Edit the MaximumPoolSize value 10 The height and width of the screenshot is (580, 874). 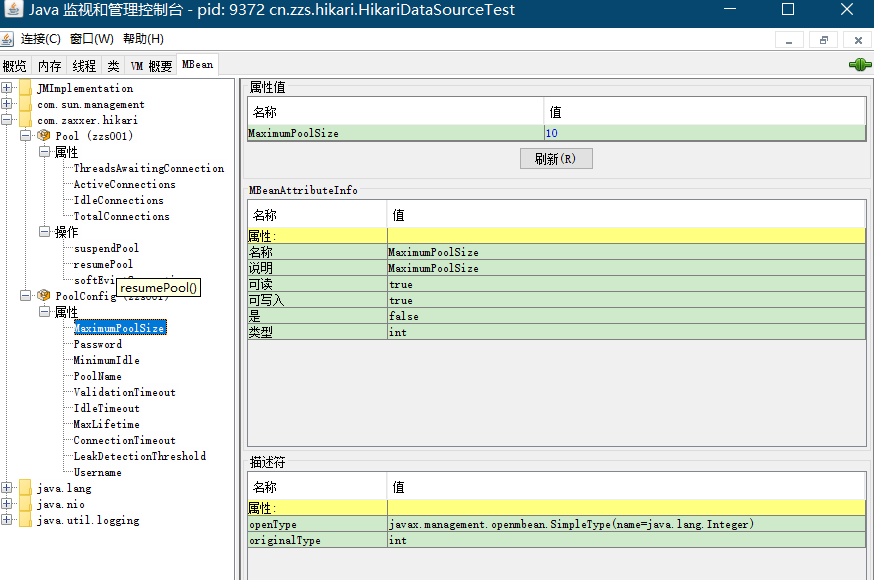click(x=705, y=133)
